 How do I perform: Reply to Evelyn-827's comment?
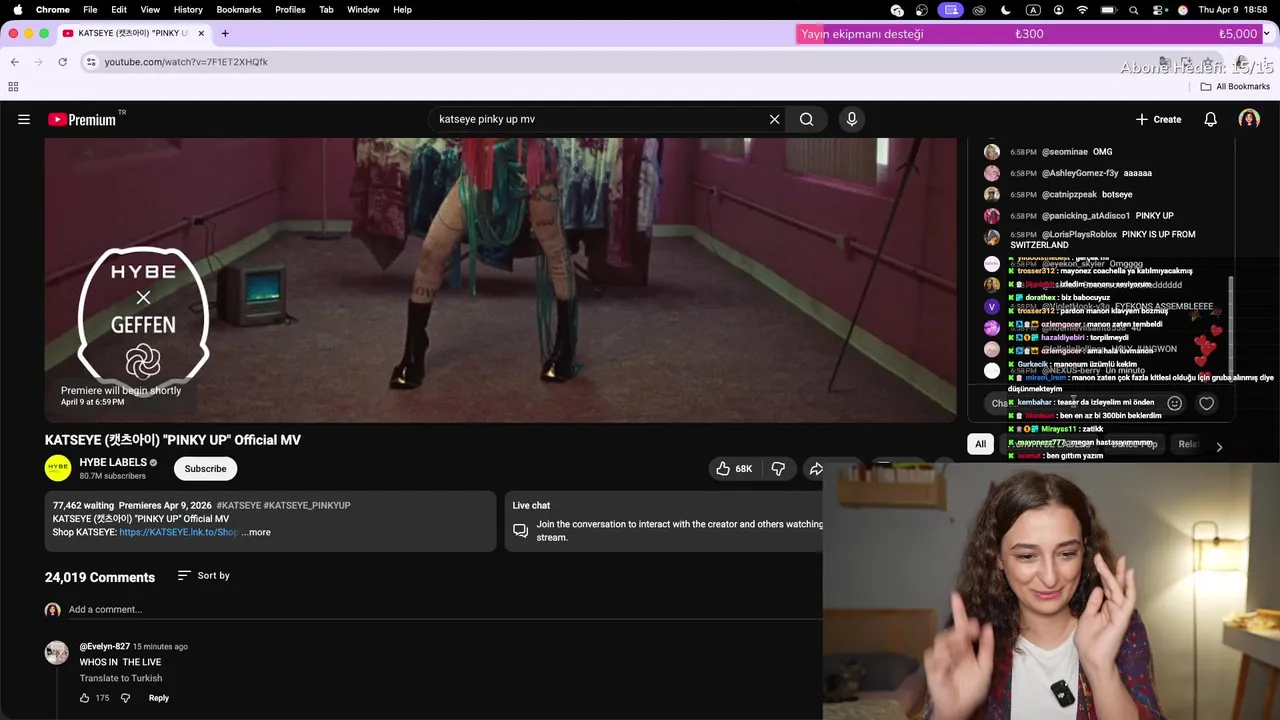point(159,698)
